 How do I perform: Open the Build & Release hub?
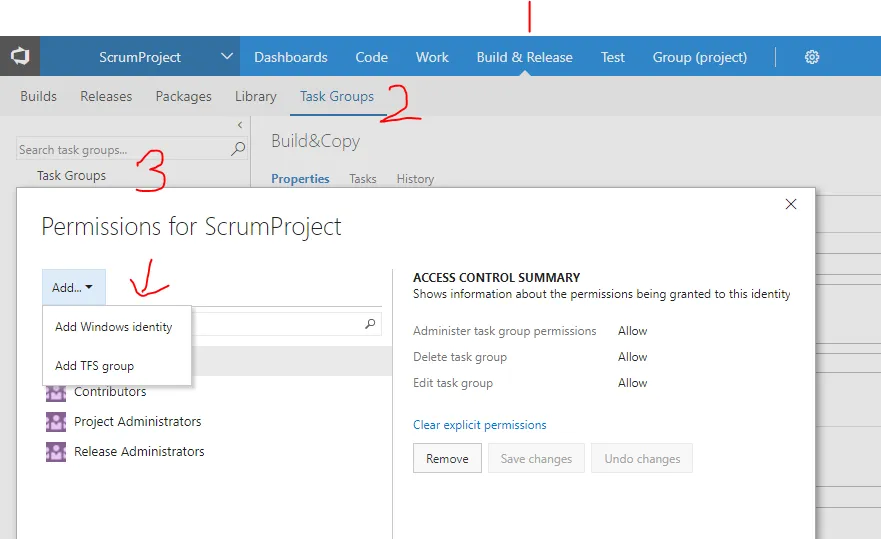pos(524,57)
